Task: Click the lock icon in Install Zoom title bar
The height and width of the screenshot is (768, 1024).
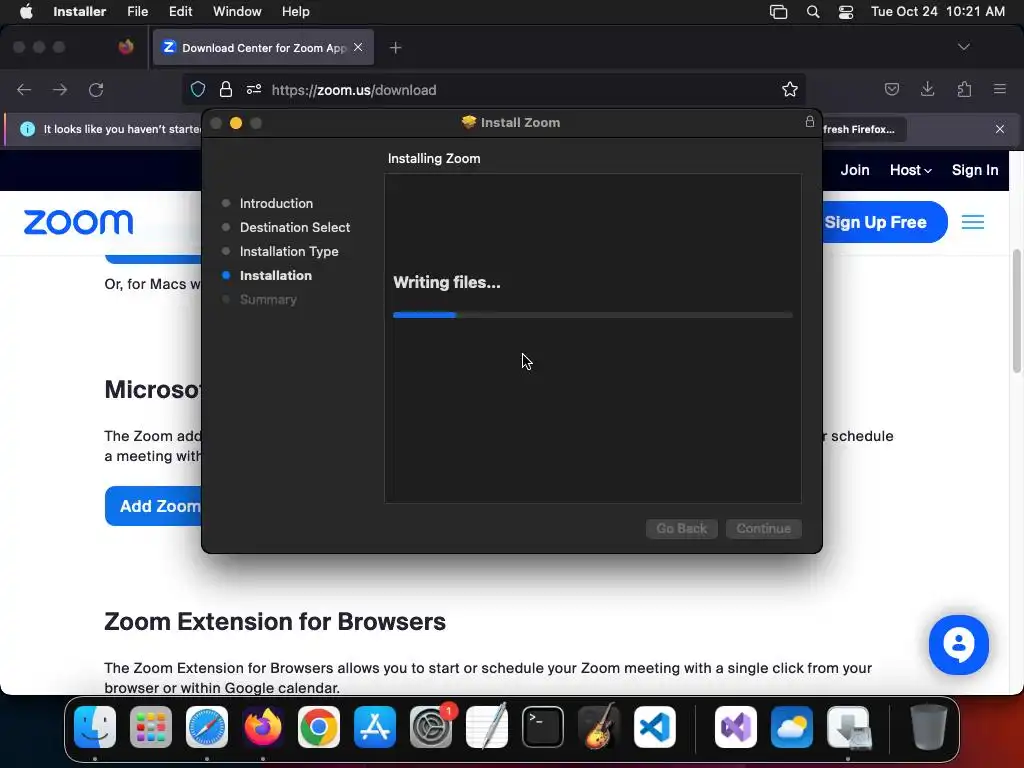Action: [x=809, y=122]
